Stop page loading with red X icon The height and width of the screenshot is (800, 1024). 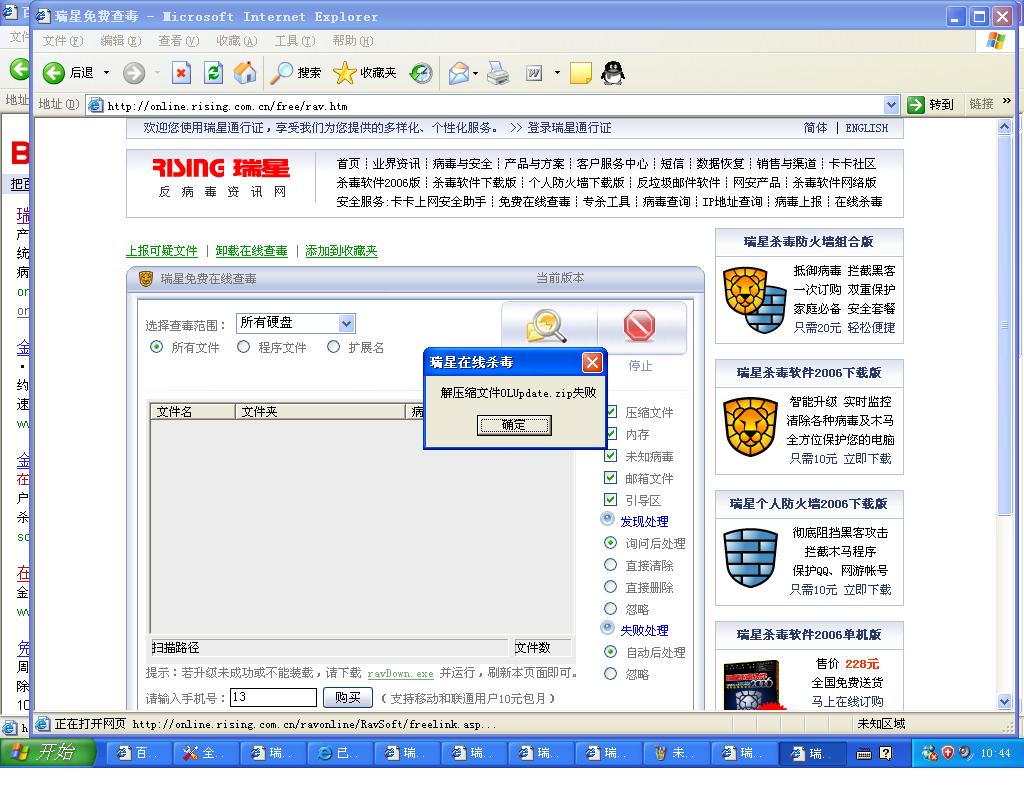click(181, 73)
